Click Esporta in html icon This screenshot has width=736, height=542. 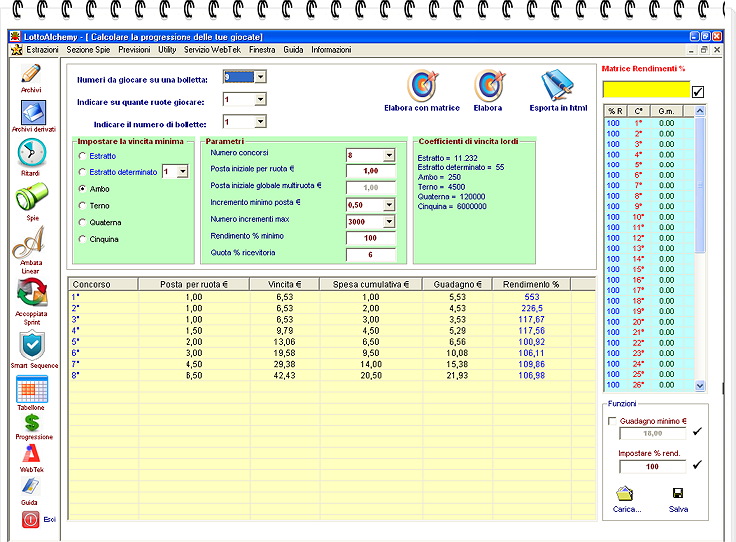(557, 85)
